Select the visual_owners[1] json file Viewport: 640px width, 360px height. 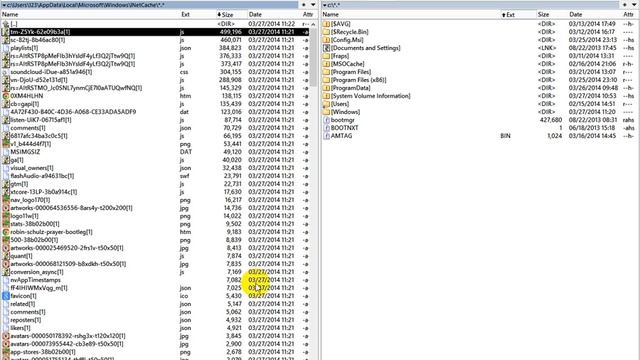pos(155,168)
